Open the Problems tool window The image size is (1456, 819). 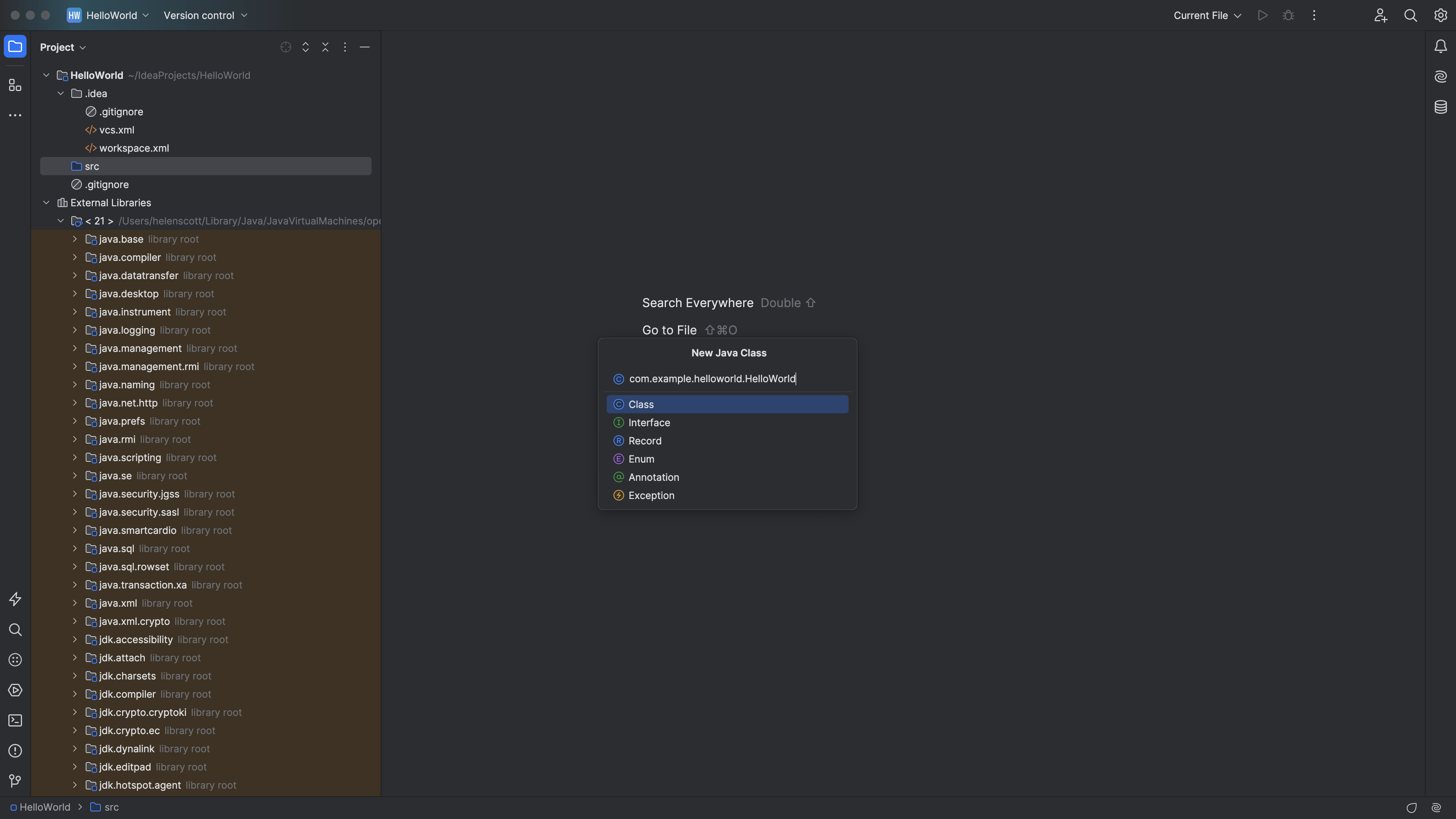(x=15, y=751)
